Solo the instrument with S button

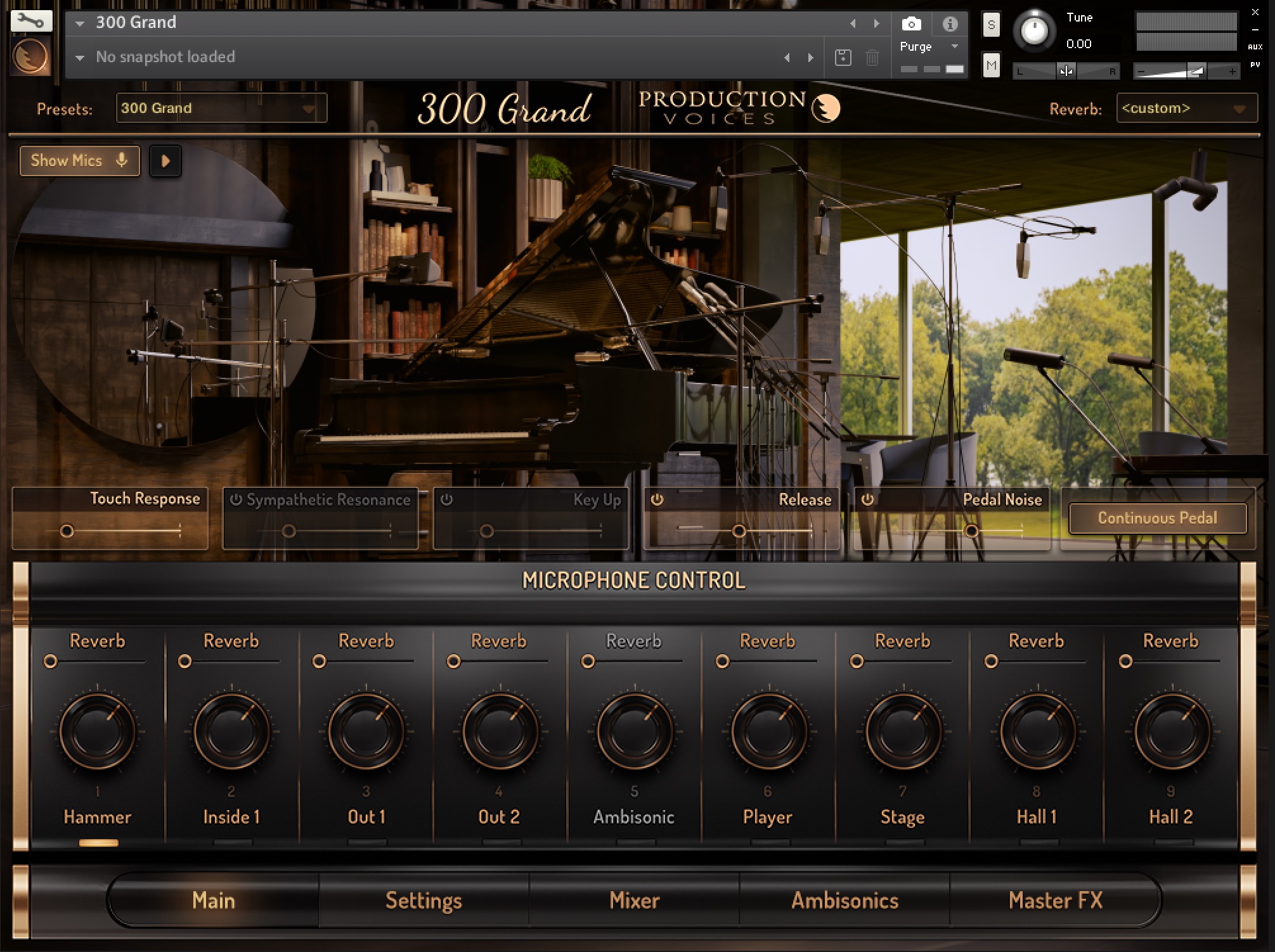pyautogui.click(x=991, y=25)
